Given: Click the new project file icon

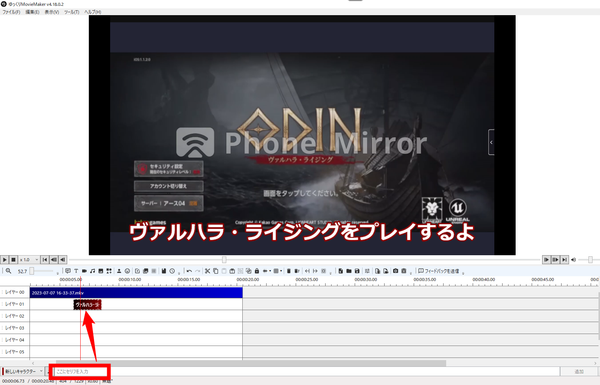Looking at the screenshot, I should 341,271.
